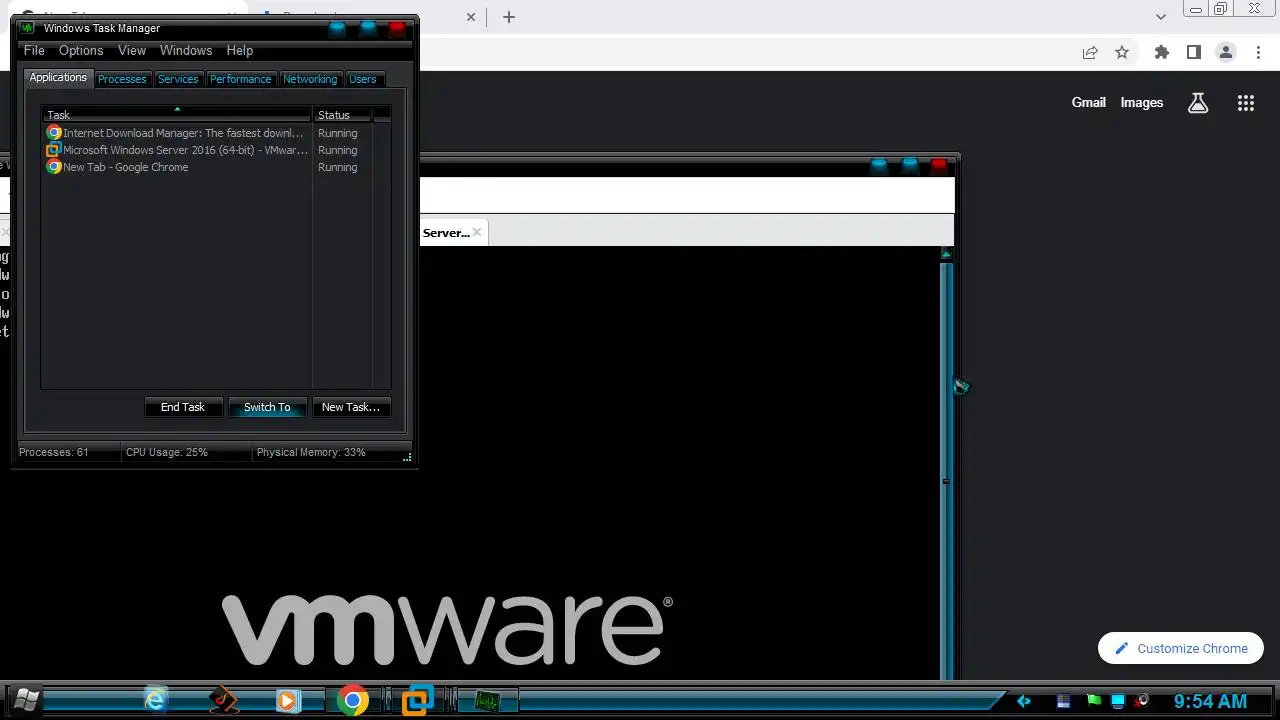Open the Windows Media Player taskbar icon

[x=287, y=700]
